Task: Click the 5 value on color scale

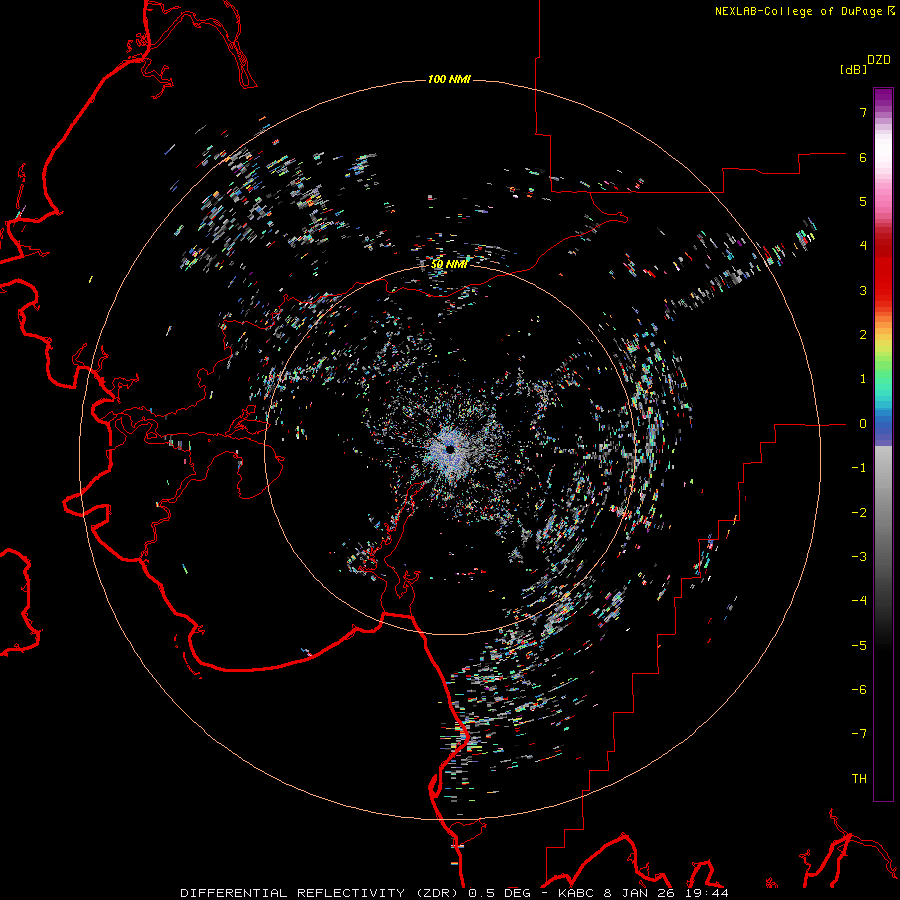Action: [x=863, y=201]
